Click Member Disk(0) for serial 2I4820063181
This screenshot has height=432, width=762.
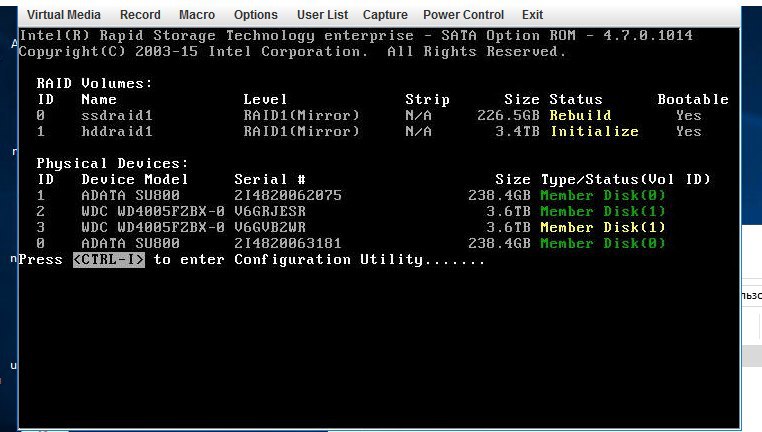tap(603, 243)
